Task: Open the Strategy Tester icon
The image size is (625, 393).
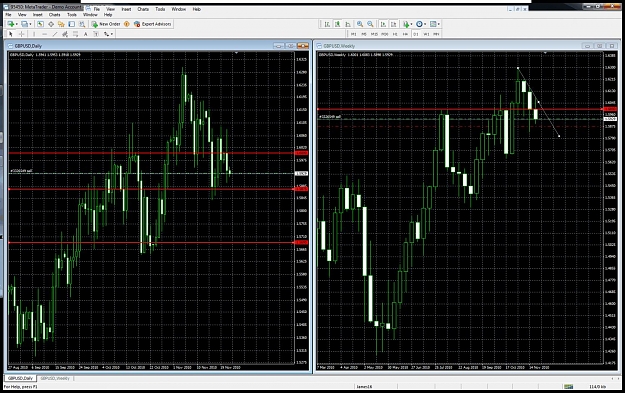Action: [82, 24]
